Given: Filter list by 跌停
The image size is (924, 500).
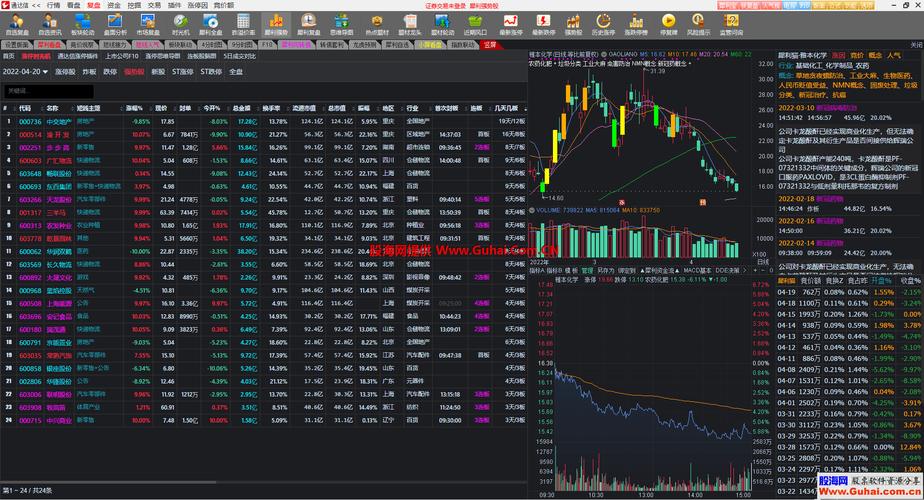Looking at the screenshot, I should (110, 71).
